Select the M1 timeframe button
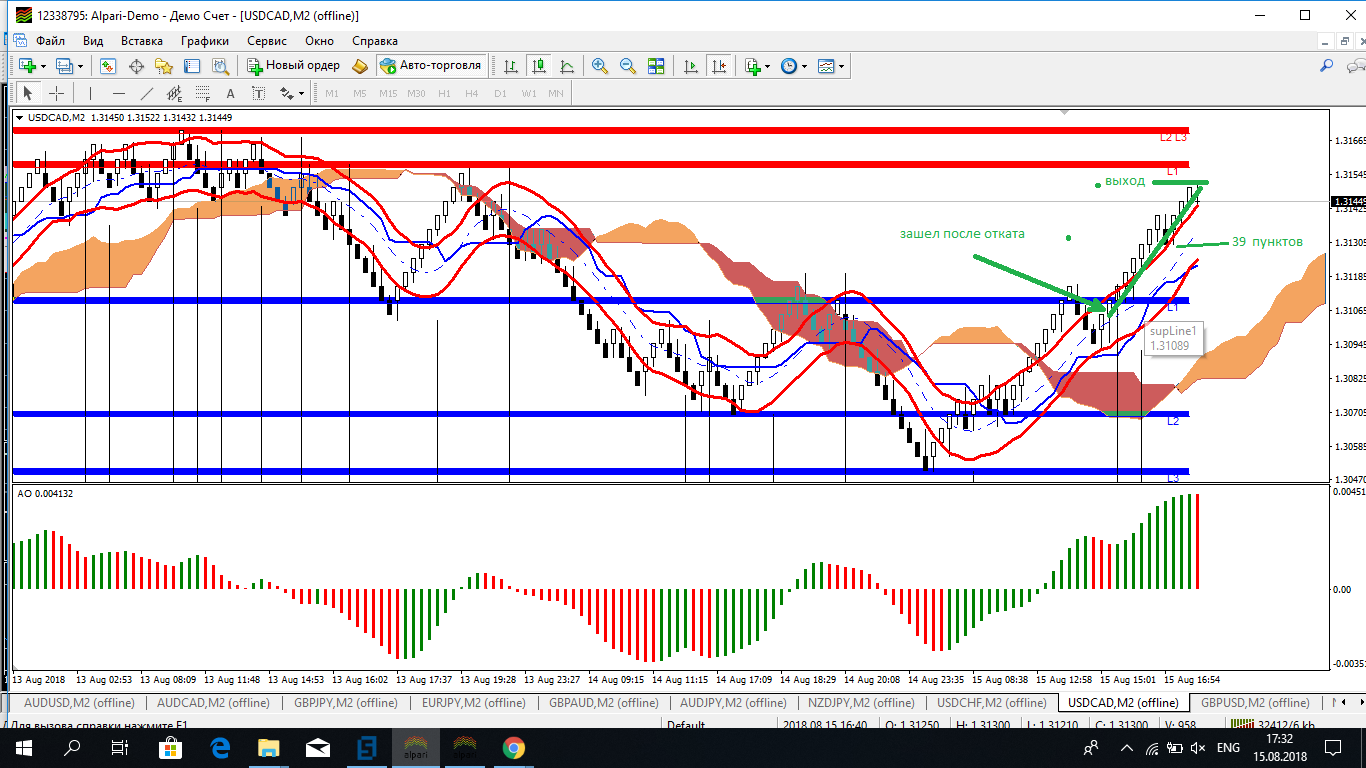Viewport: 1366px width, 768px height. [x=332, y=93]
